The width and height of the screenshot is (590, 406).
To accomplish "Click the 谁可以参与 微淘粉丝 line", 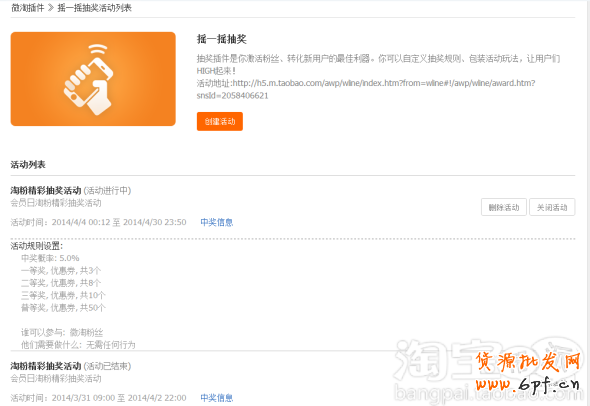I will click(x=62, y=333).
